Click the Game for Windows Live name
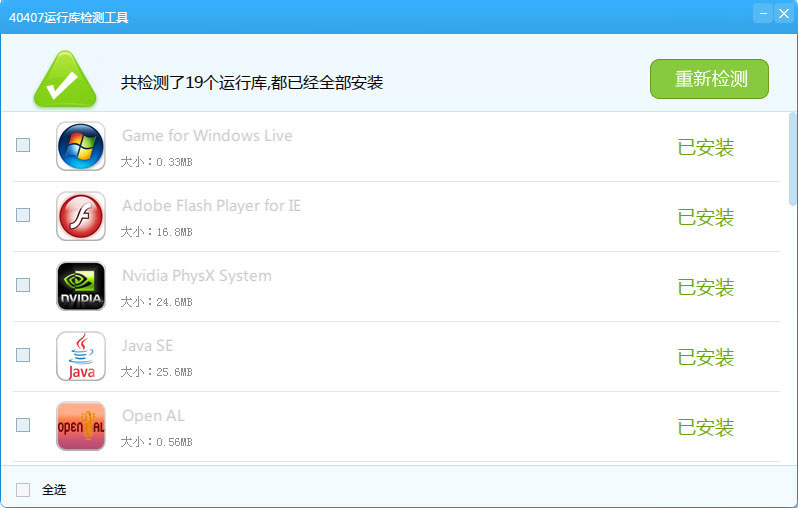 207,135
